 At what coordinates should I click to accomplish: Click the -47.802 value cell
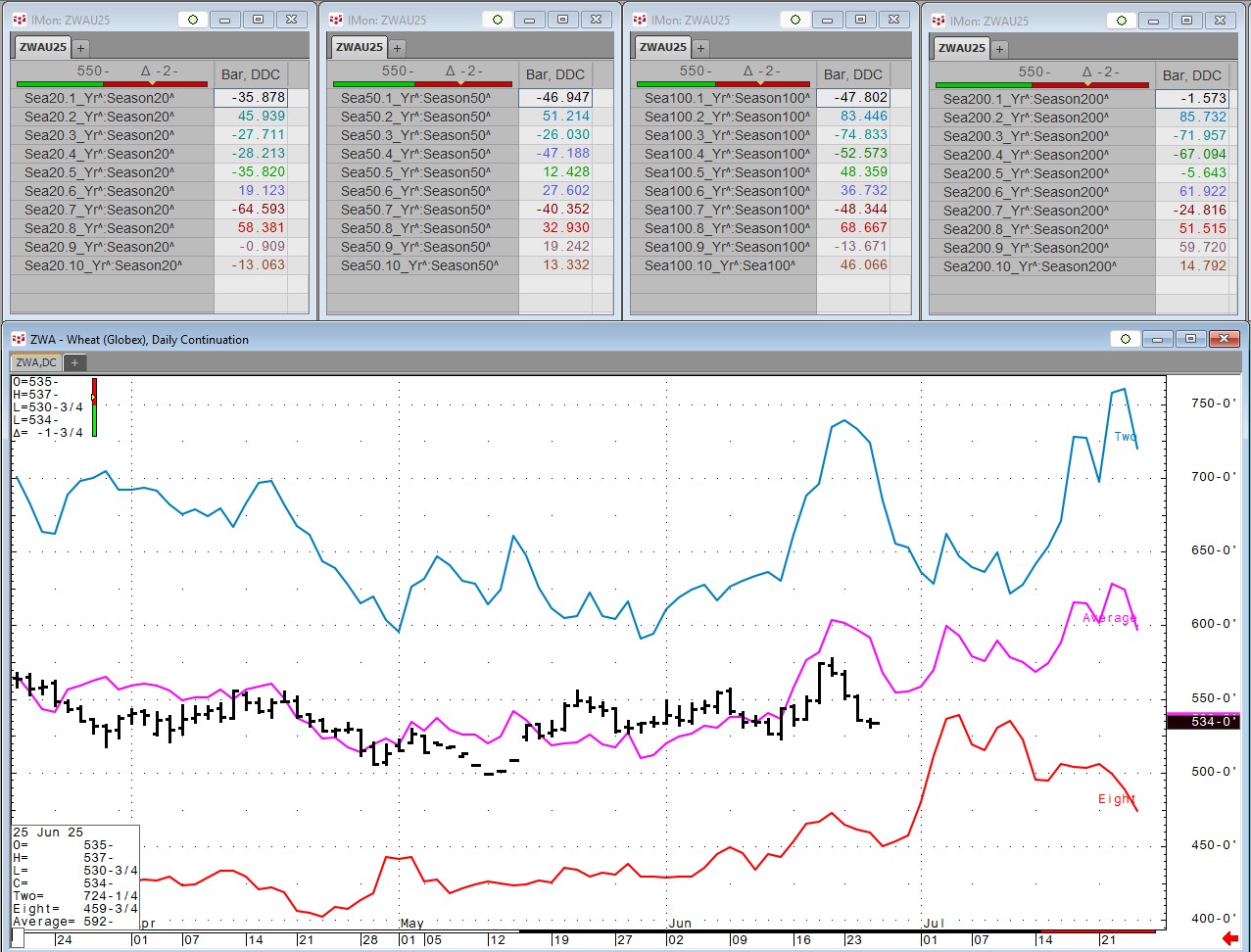[853, 98]
